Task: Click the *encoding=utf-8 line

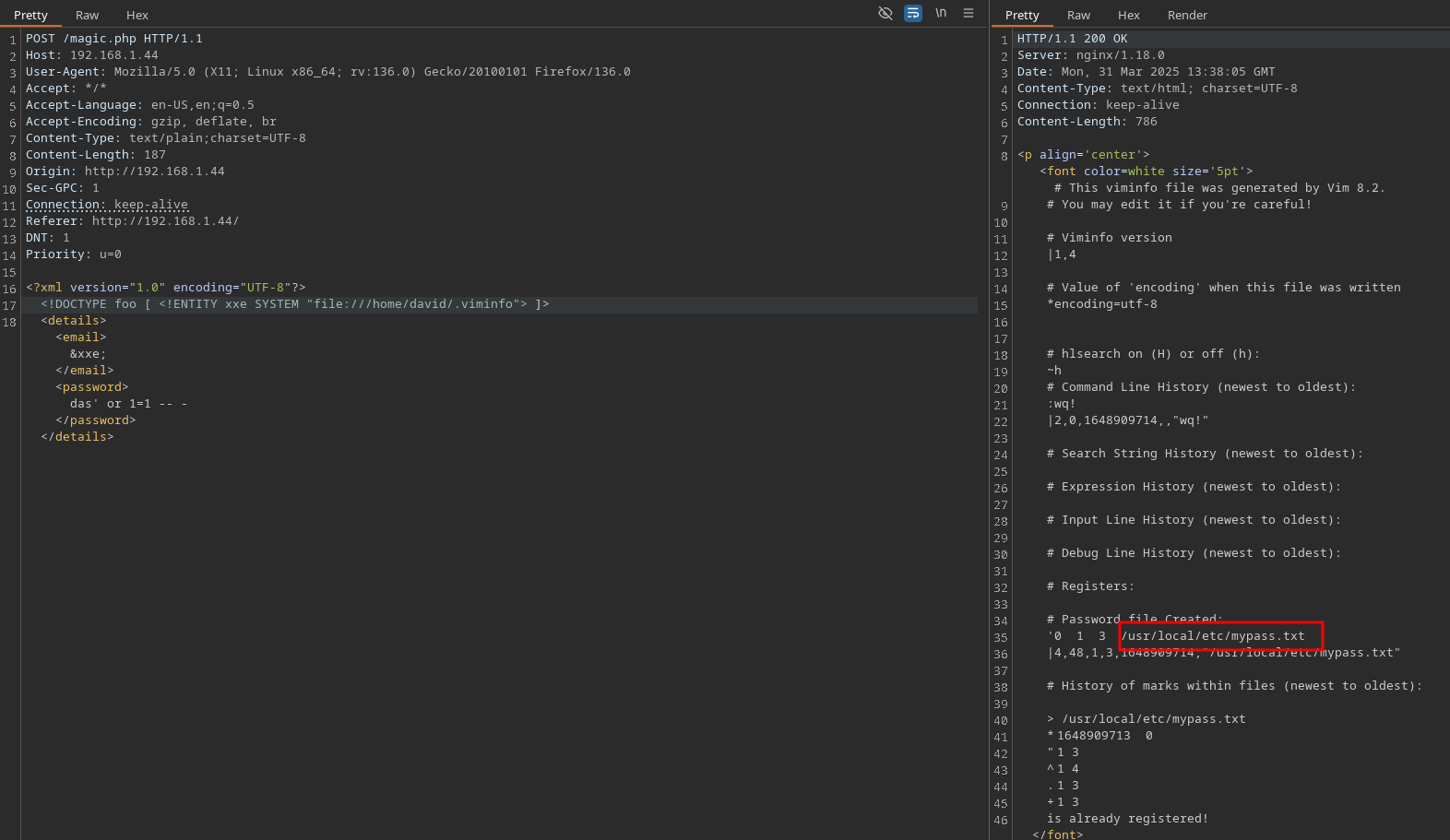Action: pos(1102,304)
